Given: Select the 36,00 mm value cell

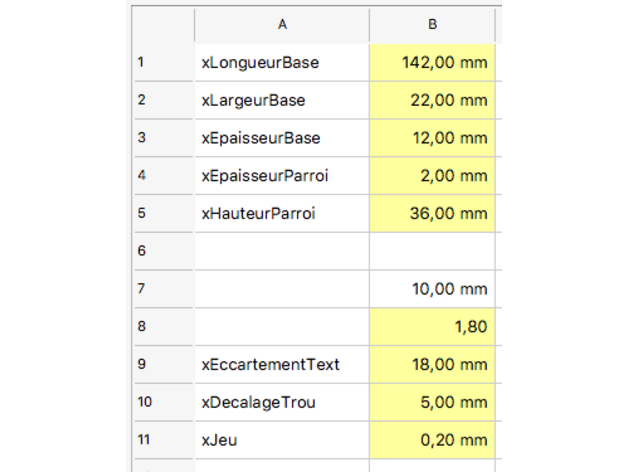Looking at the screenshot, I should tap(432, 213).
